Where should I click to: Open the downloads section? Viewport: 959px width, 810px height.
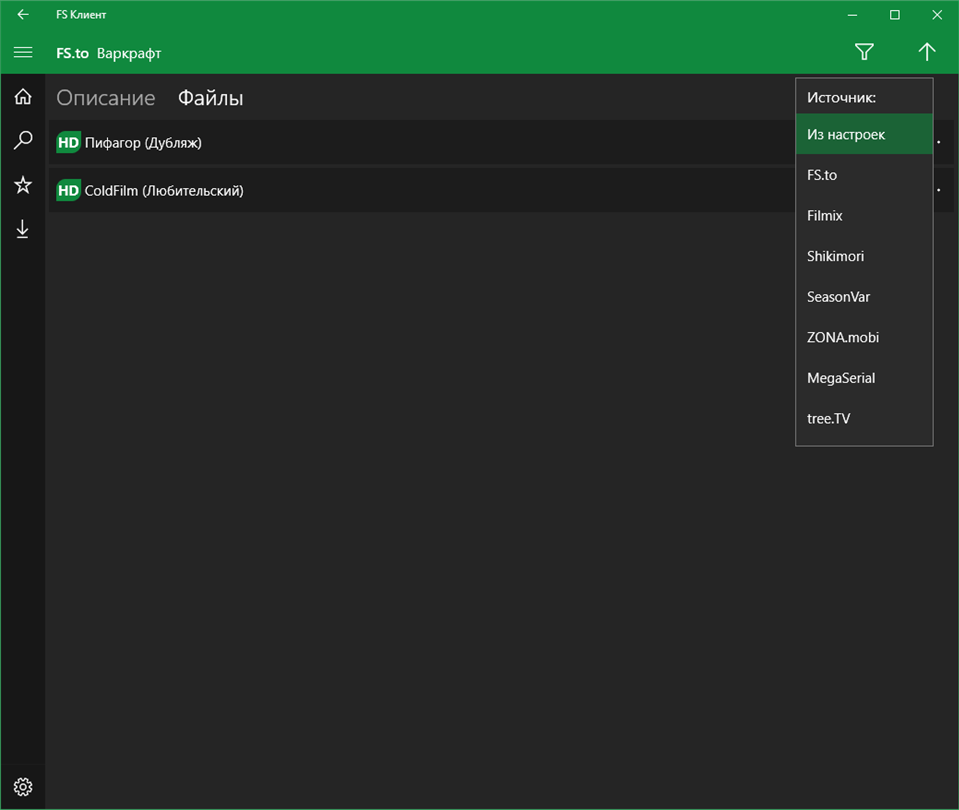coord(23,229)
